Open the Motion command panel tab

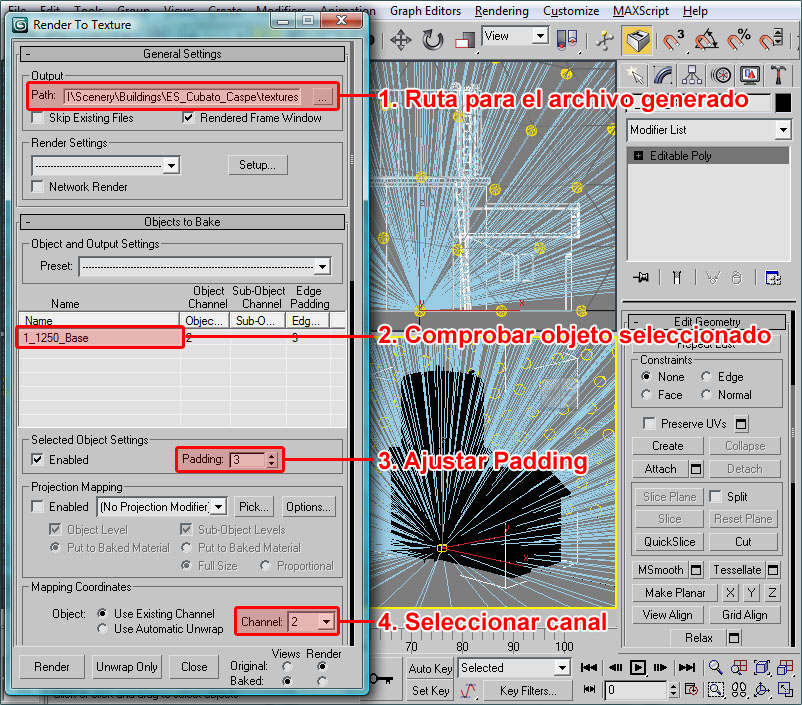pyautogui.click(x=722, y=75)
